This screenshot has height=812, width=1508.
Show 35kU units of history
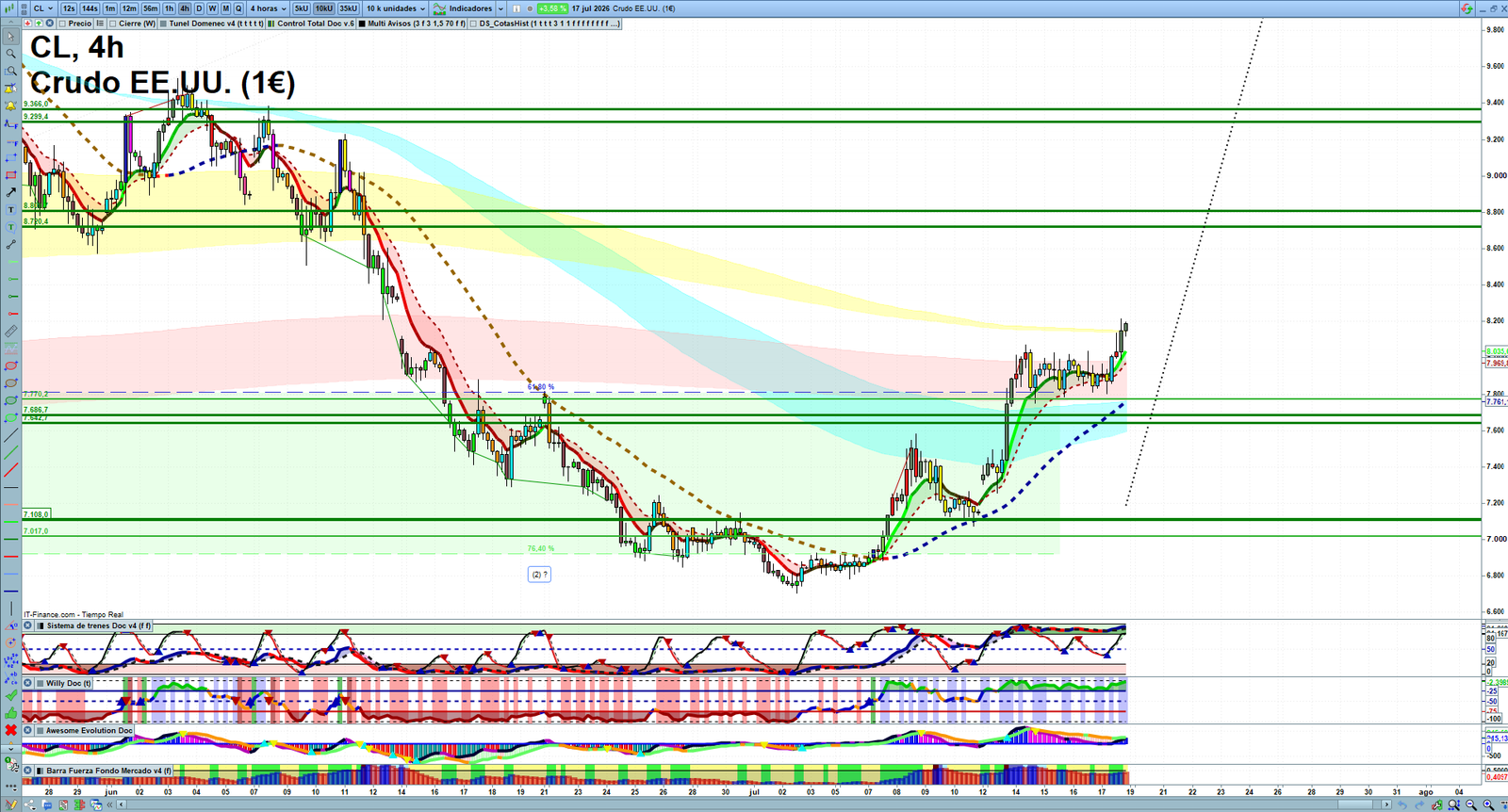tap(349, 8)
